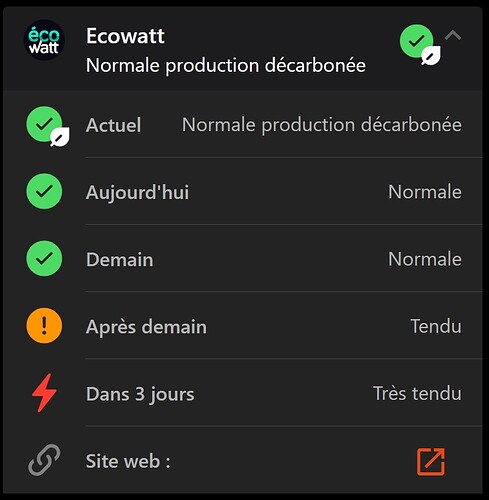Click the Très tendu status value
The height and width of the screenshot is (500, 489).
417,393
